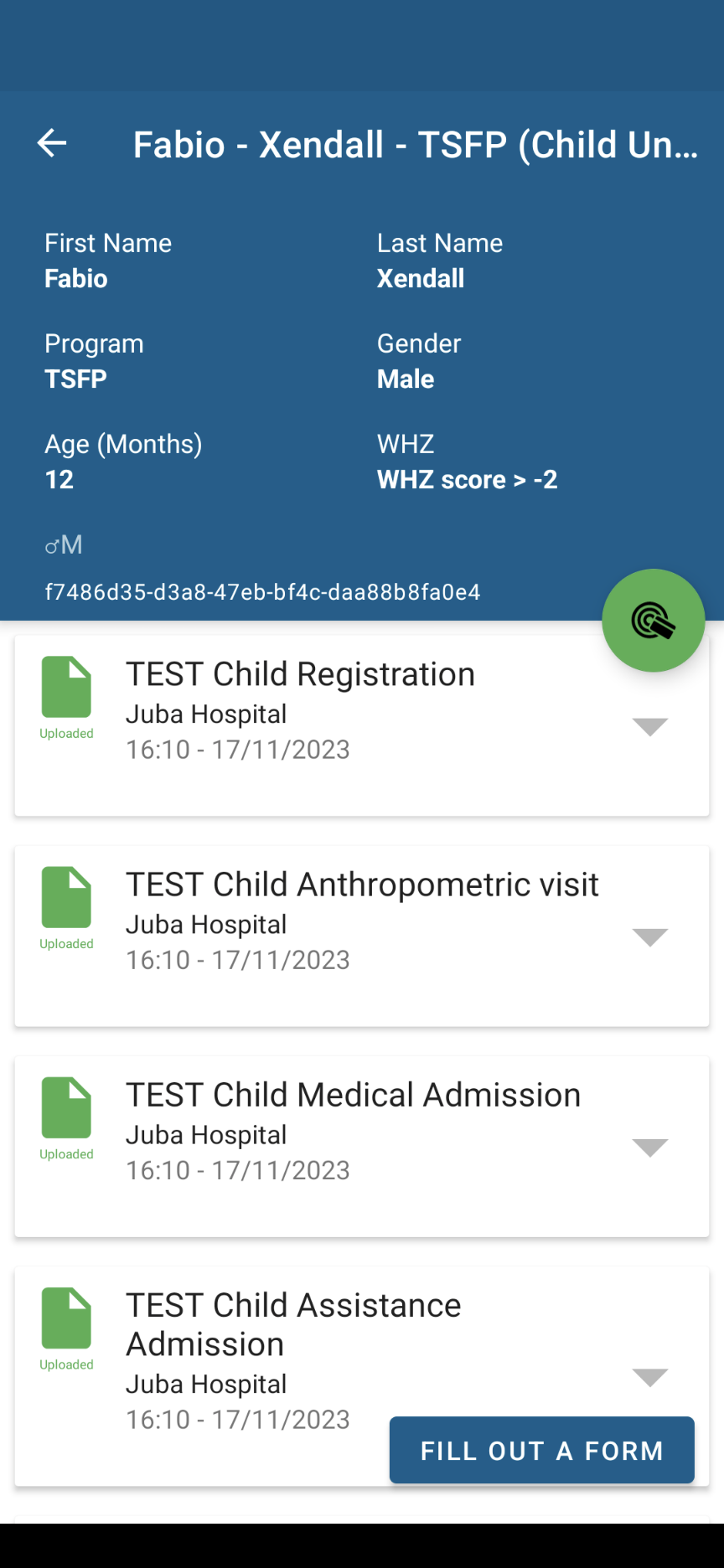Image resolution: width=724 pixels, height=1568 pixels.
Task: Open the TEST Child Registration form title
Action: tap(300, 674)
